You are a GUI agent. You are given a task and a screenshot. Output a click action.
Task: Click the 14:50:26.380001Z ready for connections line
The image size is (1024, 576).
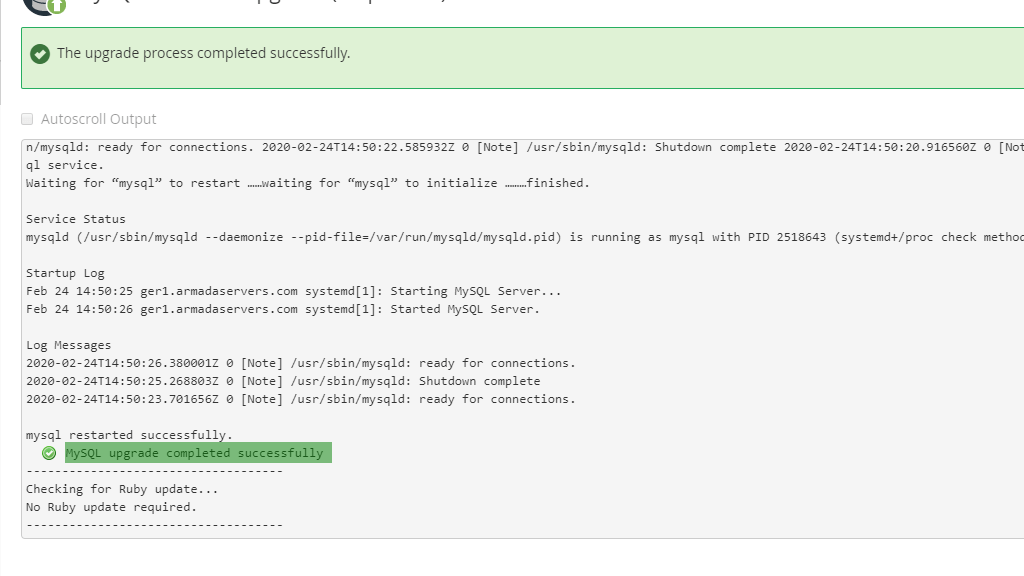click(301, 363)
